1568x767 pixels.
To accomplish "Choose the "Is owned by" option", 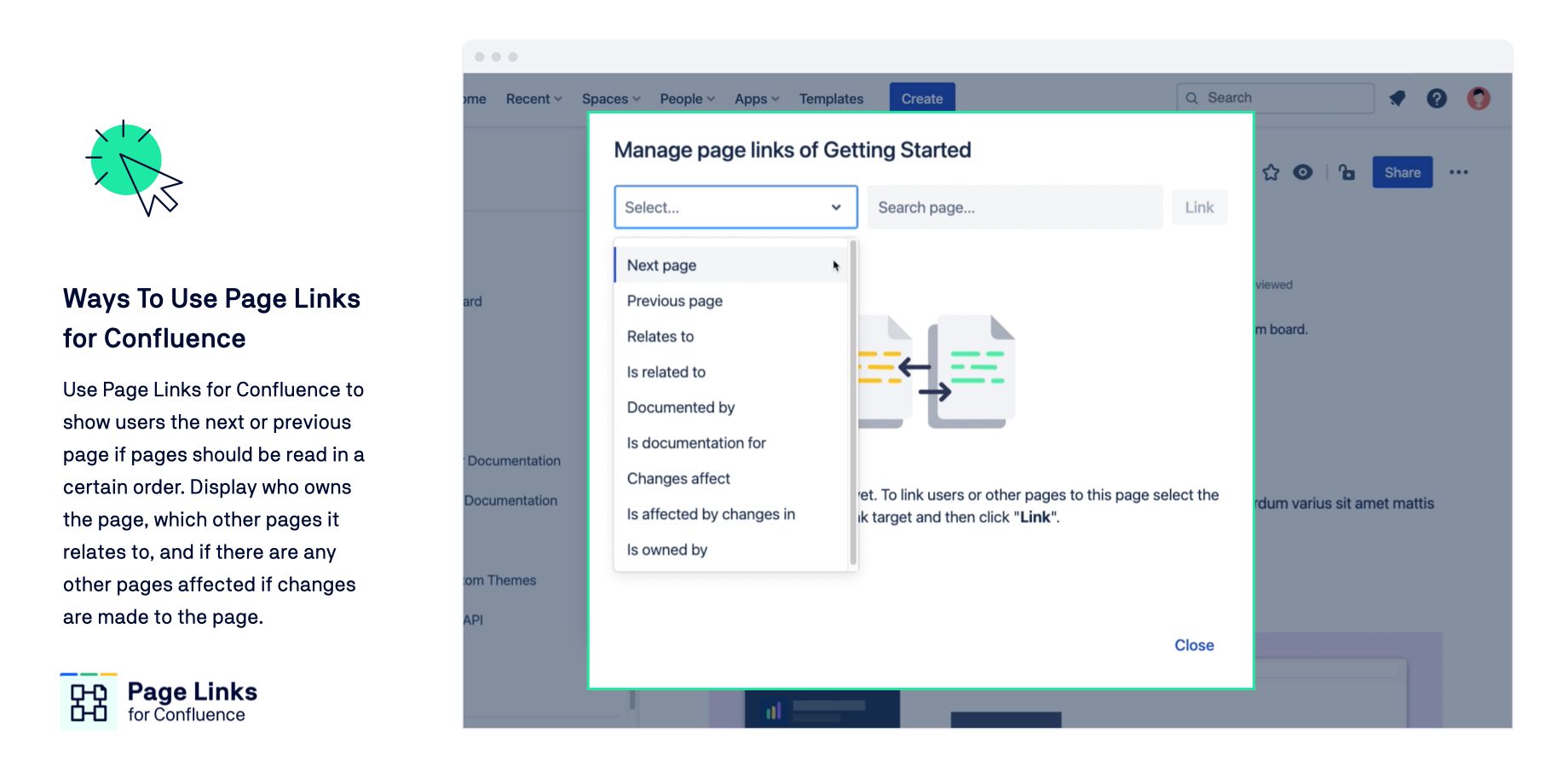I will (731, 551).
